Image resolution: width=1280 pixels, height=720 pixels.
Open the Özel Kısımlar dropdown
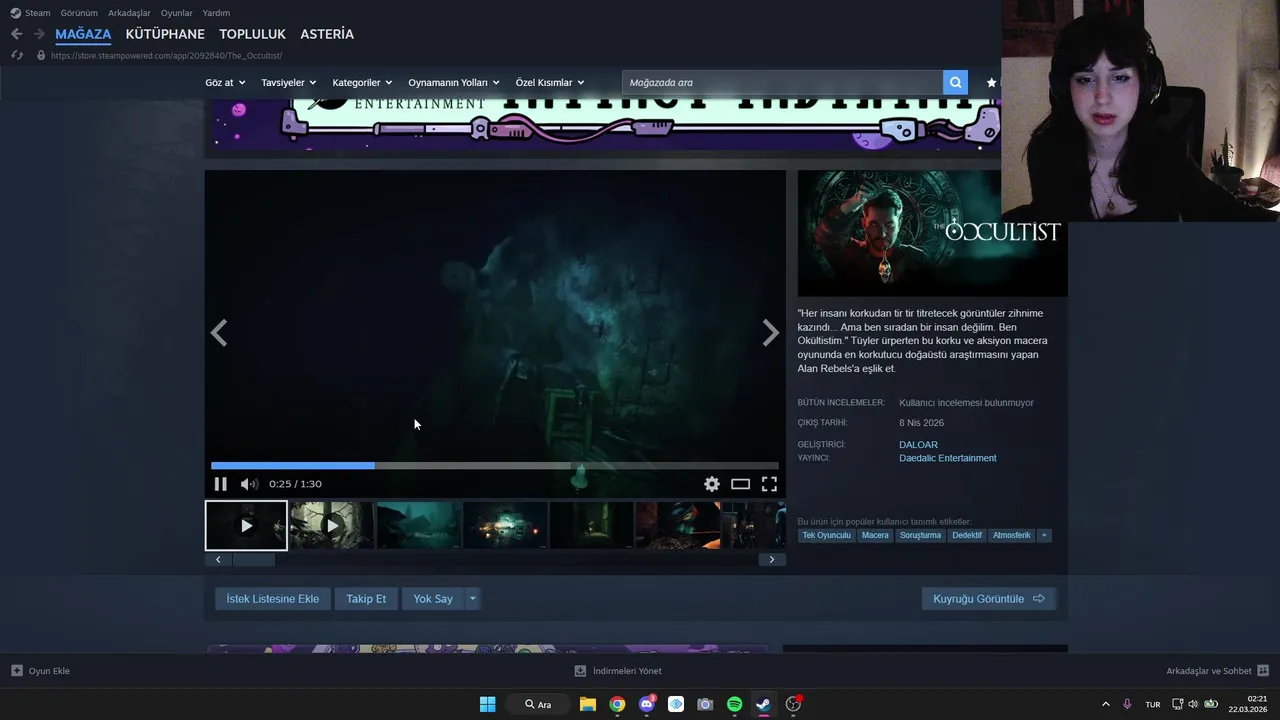pyautogui.click(x=550, y=83)
